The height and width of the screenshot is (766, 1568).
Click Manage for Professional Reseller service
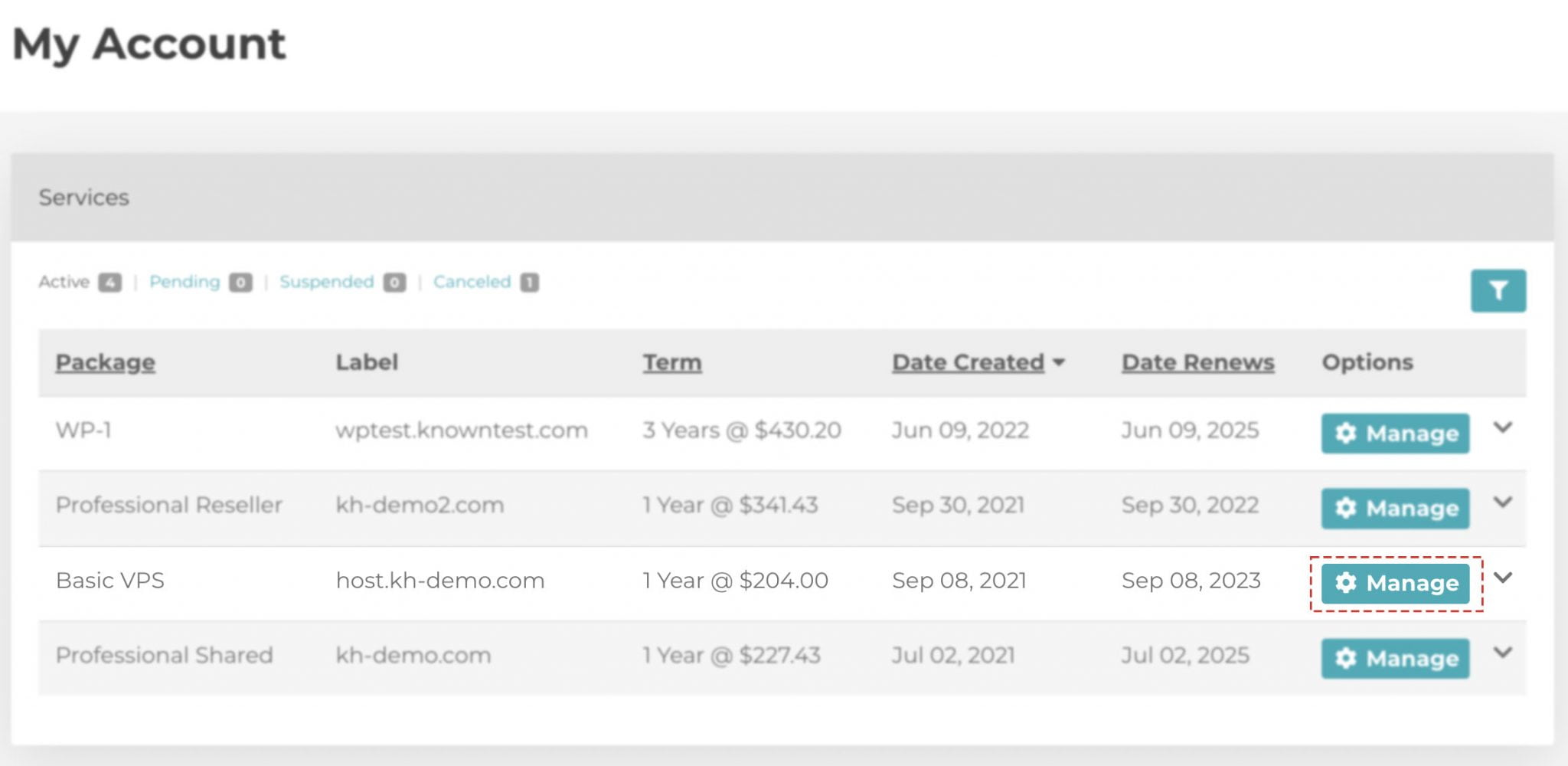click(1395, 509)
